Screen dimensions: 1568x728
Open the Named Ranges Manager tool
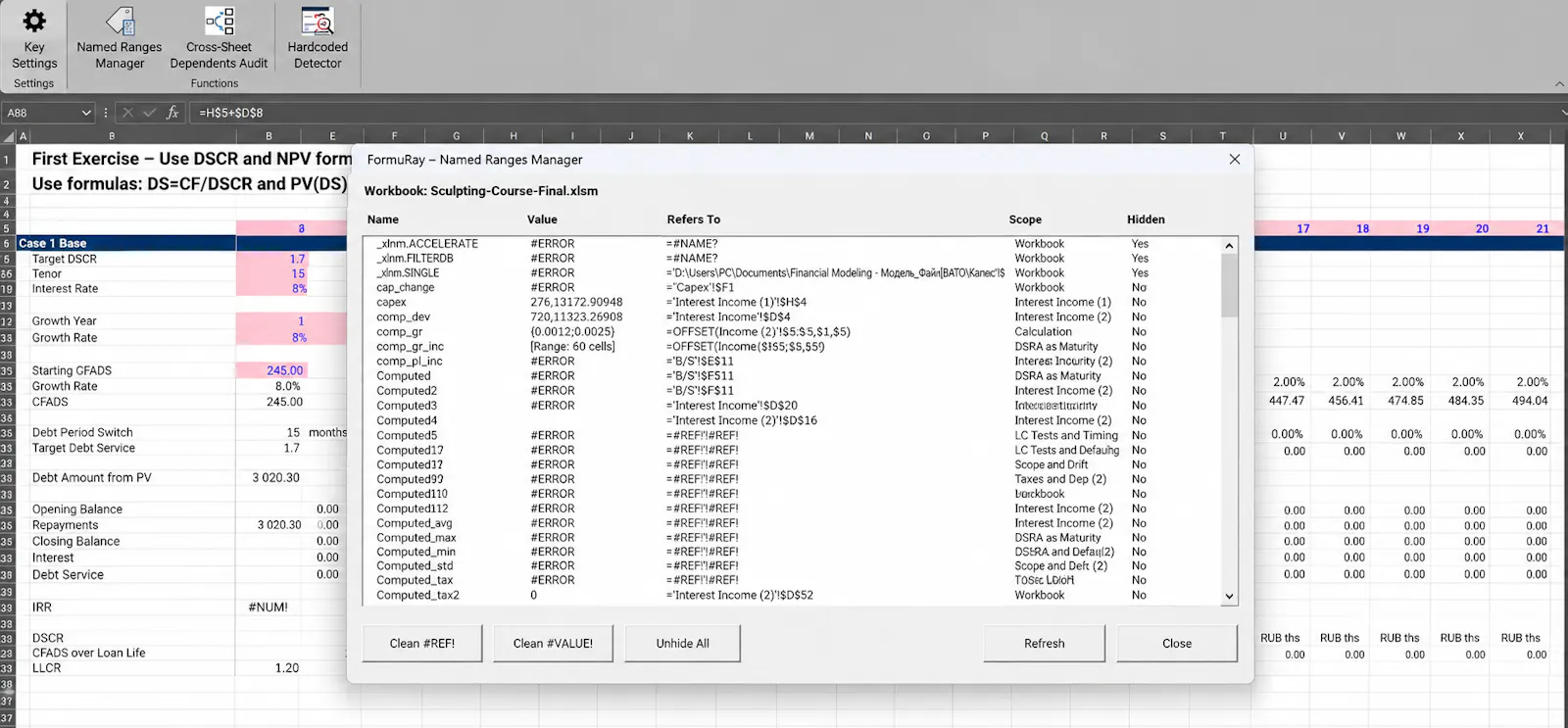point(120,39)
